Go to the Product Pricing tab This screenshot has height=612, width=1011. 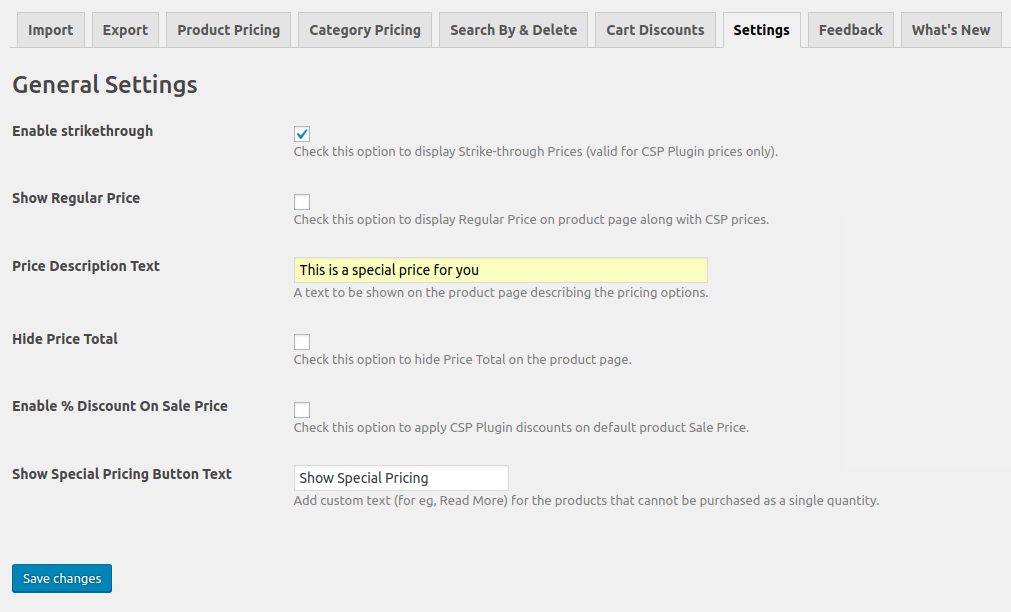(x=229, y=30)
